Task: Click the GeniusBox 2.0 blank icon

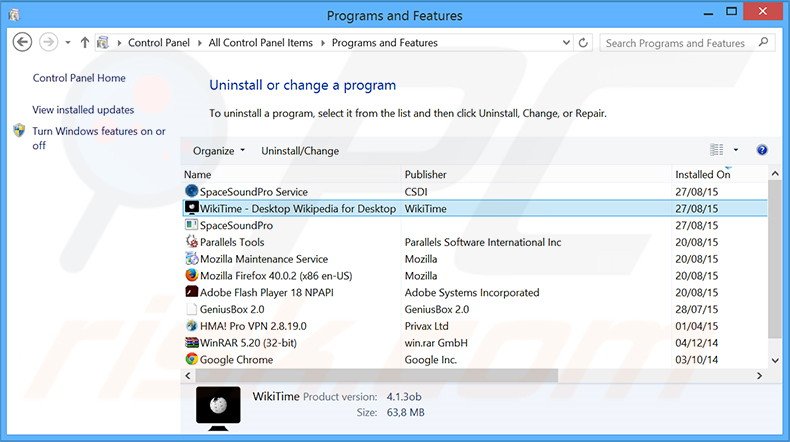Action: pyautogui.click(x=191, y=308)
